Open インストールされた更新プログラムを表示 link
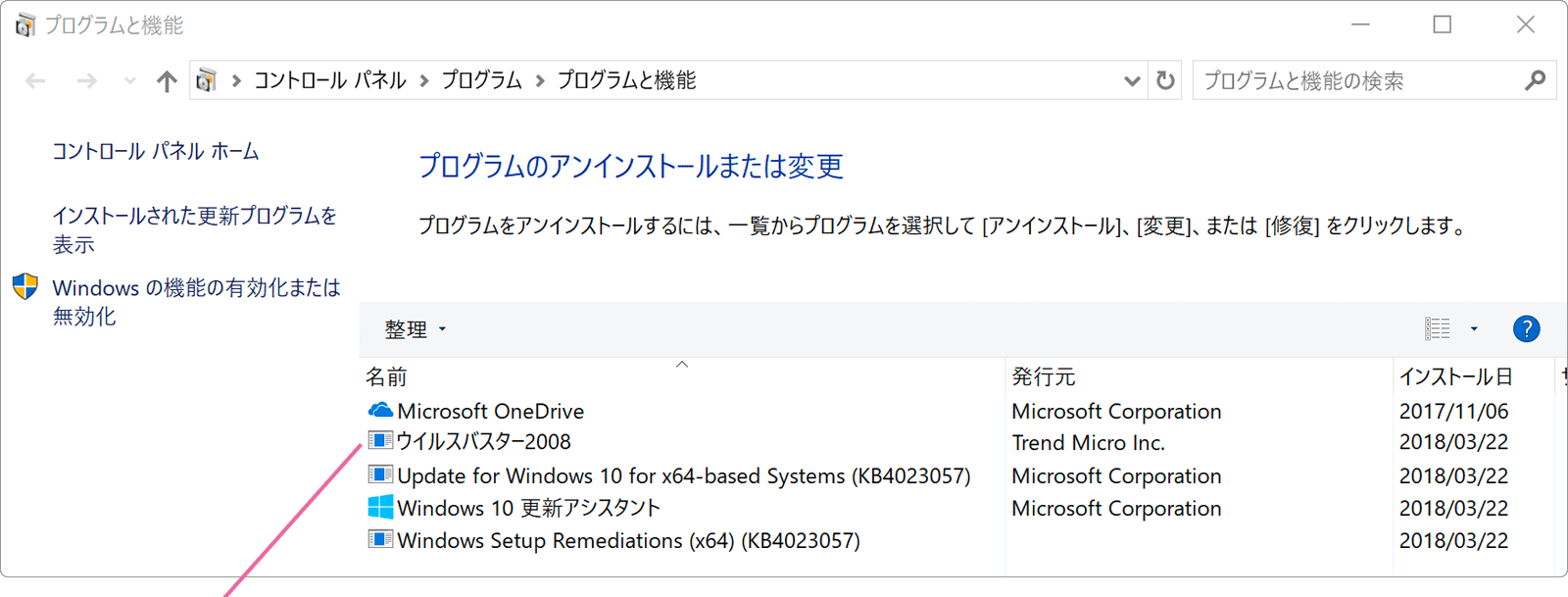This screenshot has width=1568, height=597. [194, 229]
